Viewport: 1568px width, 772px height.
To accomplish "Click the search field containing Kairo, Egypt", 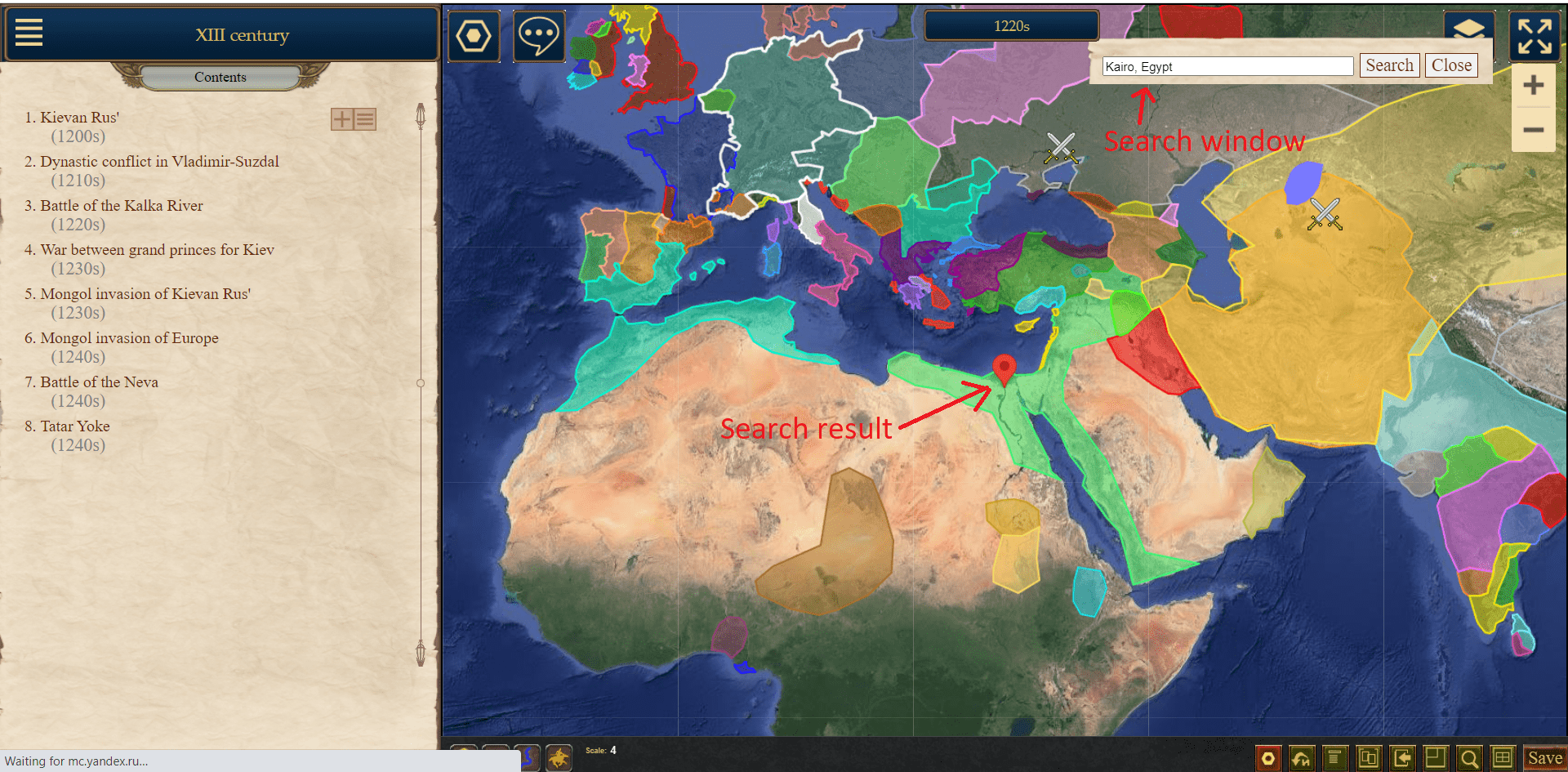I will [1227, 66].
